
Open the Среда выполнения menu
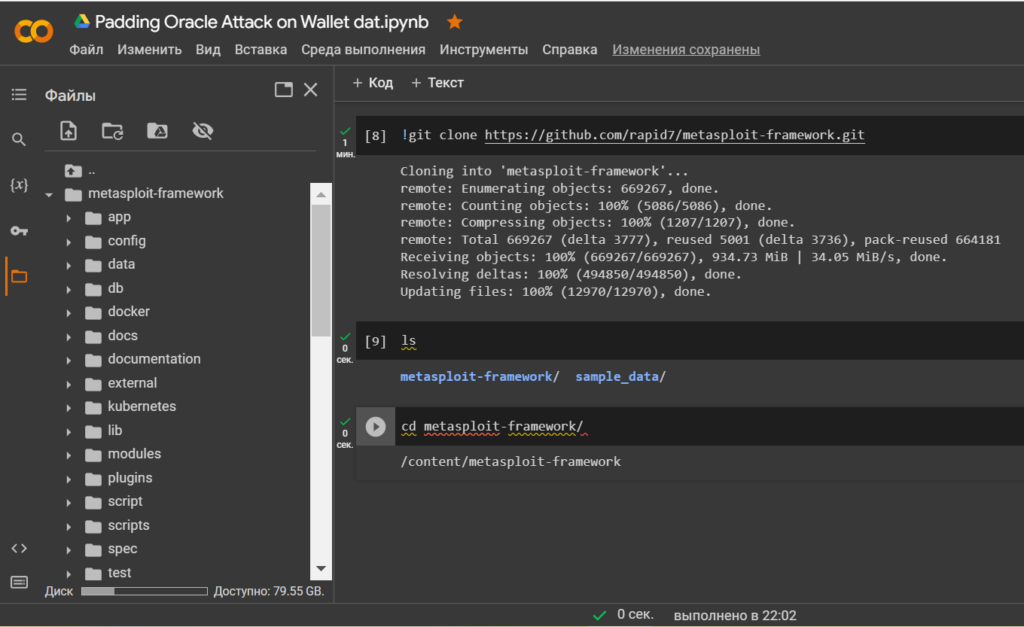[x=363, y=50]
